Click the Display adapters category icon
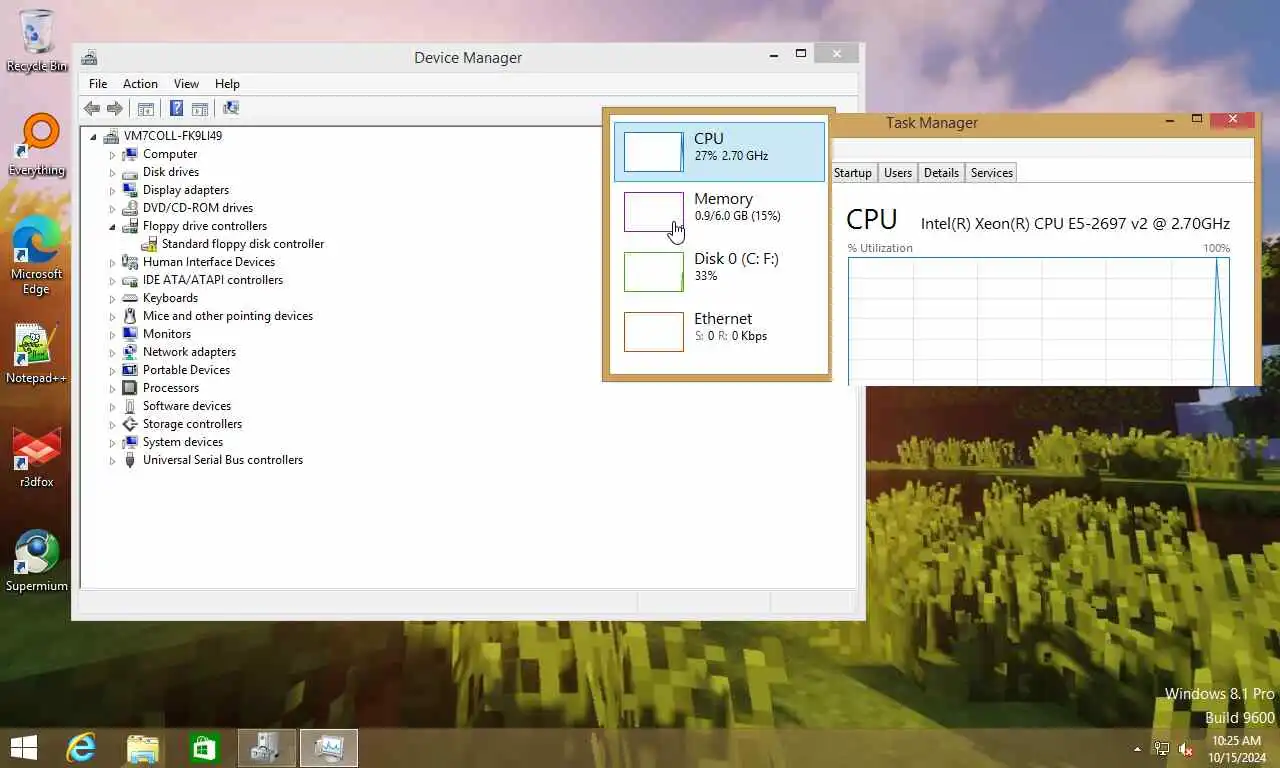 [129, 190]
